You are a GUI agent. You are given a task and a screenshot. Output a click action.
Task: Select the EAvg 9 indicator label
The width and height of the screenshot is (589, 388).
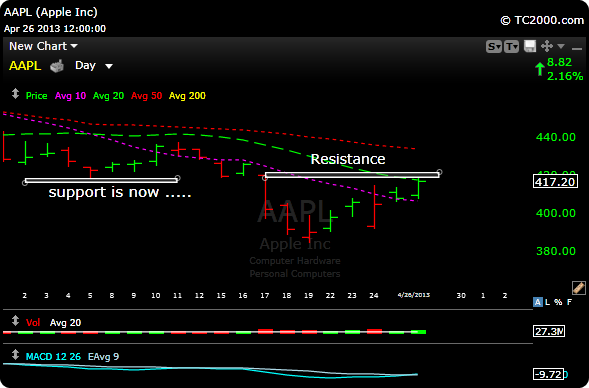103,356
